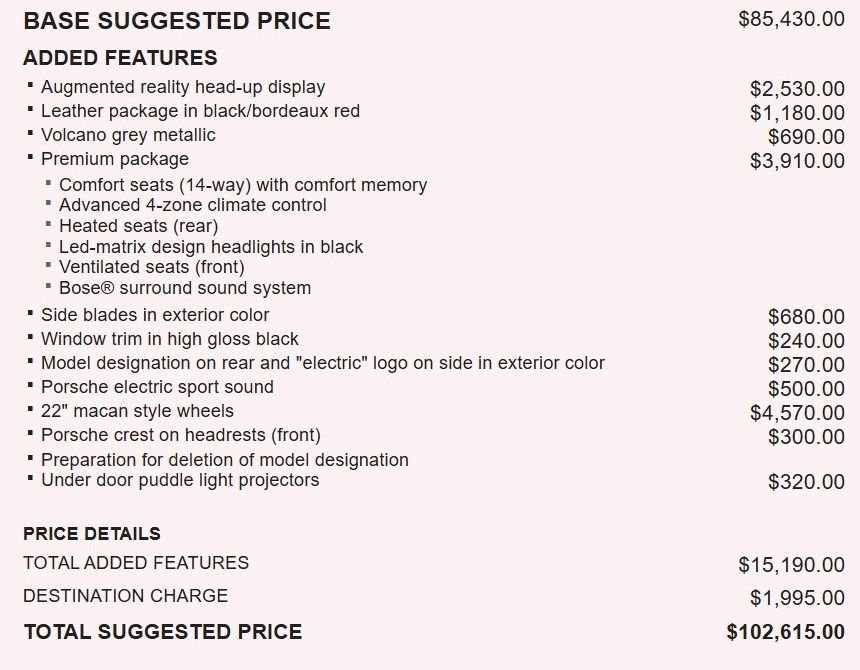This screenshot has width=860, height=670.
Task: Click the Total Added Features amount $15,190.00
Action: [791, 565]
